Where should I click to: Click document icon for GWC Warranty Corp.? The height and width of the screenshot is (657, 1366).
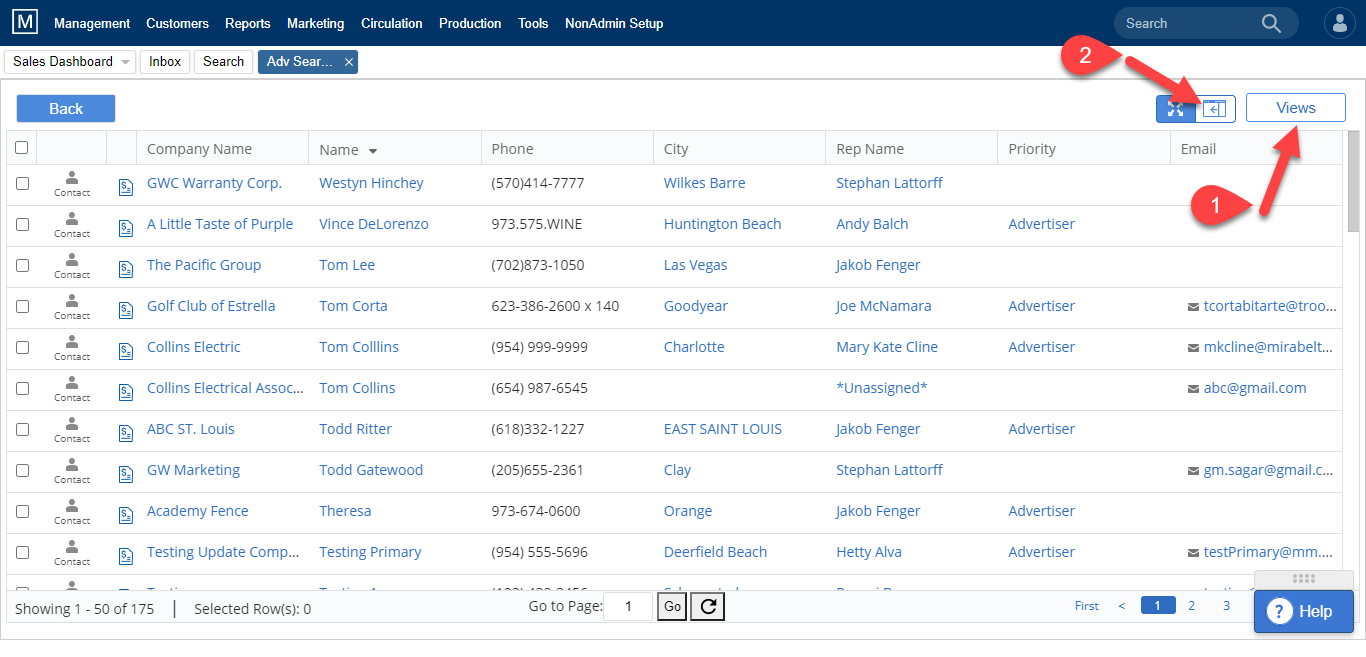click(x=125, y=186)
